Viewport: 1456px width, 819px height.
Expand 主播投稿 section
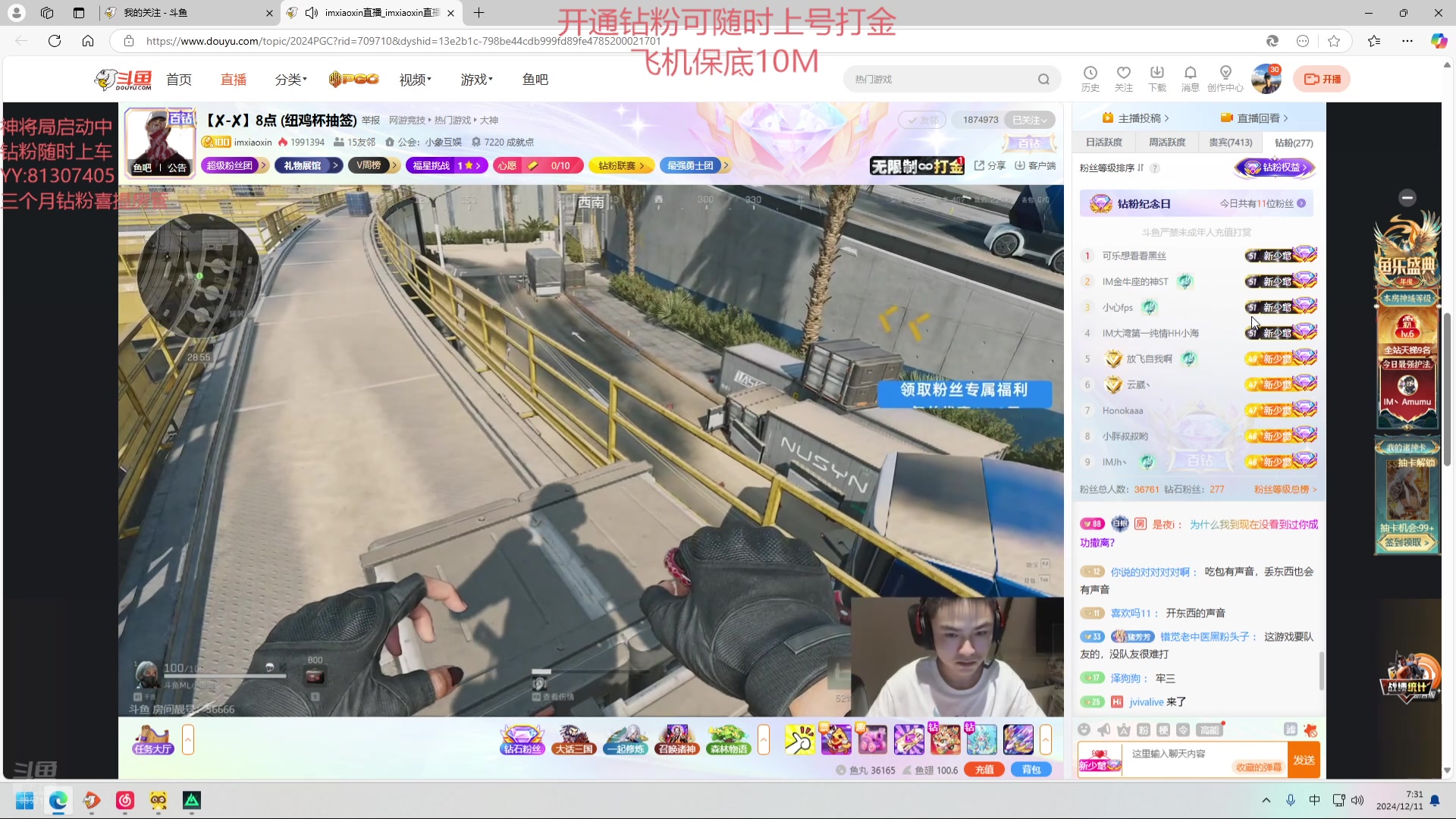(1136, 118)
